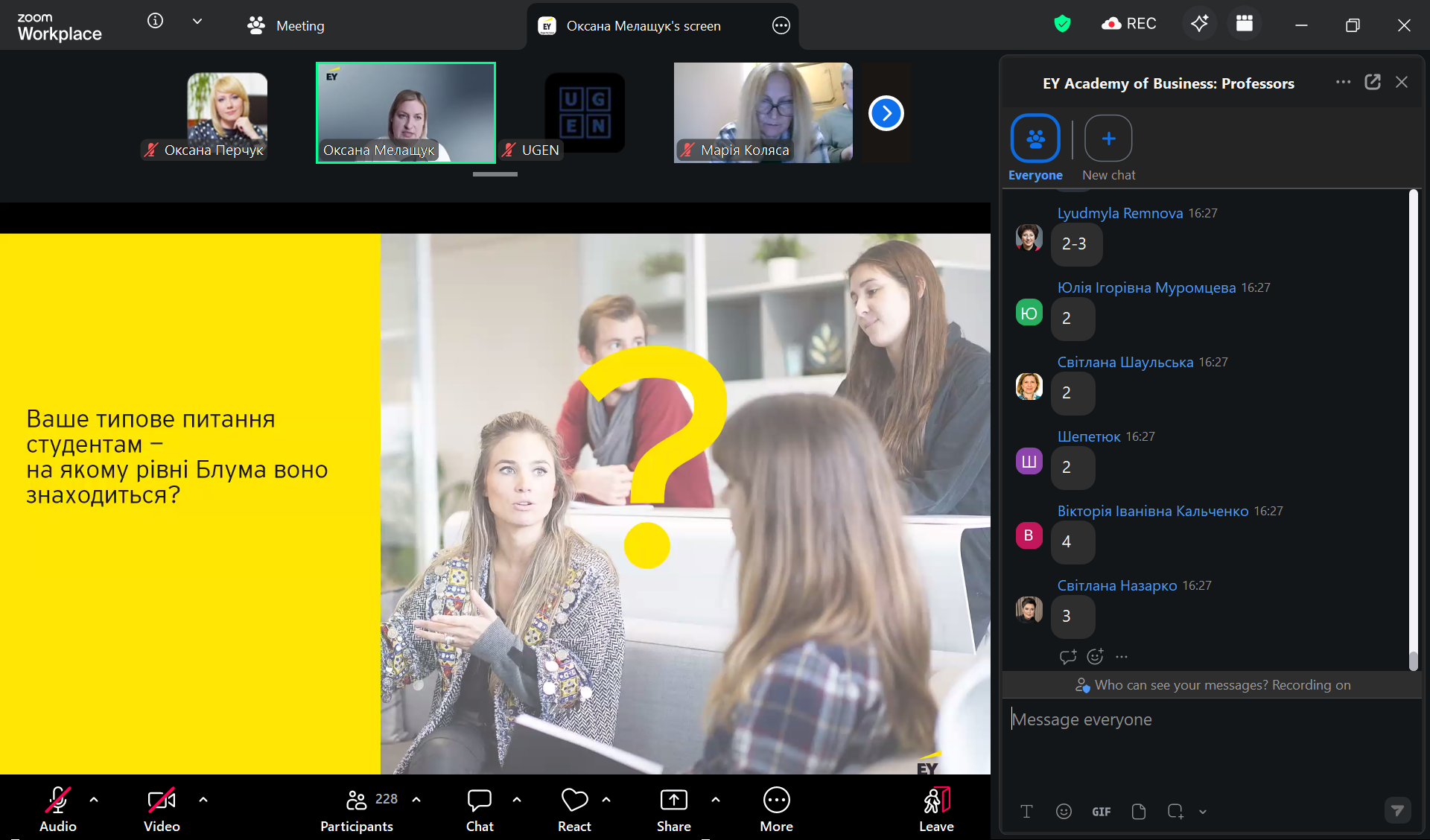Screen dimensions: 1430x840
Task: Pop out the chat panel window
Action: tap(1372, 82)
